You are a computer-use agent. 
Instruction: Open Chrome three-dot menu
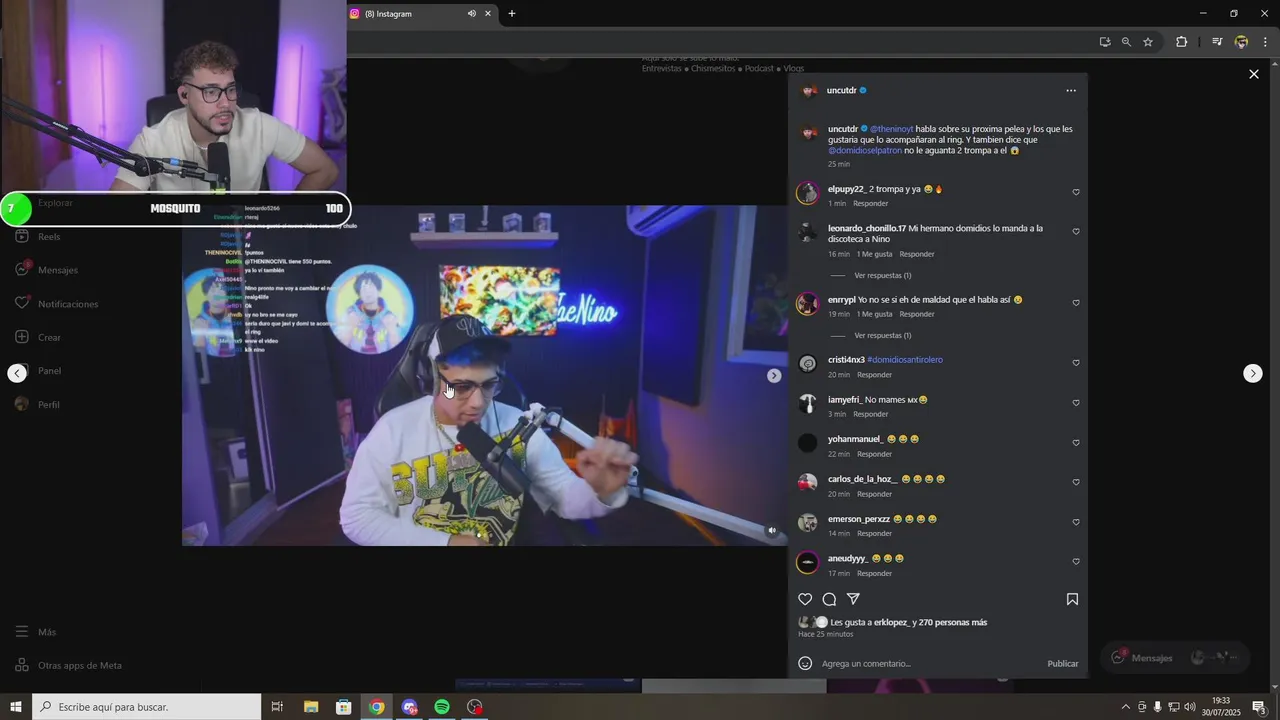pos(1266,42)
